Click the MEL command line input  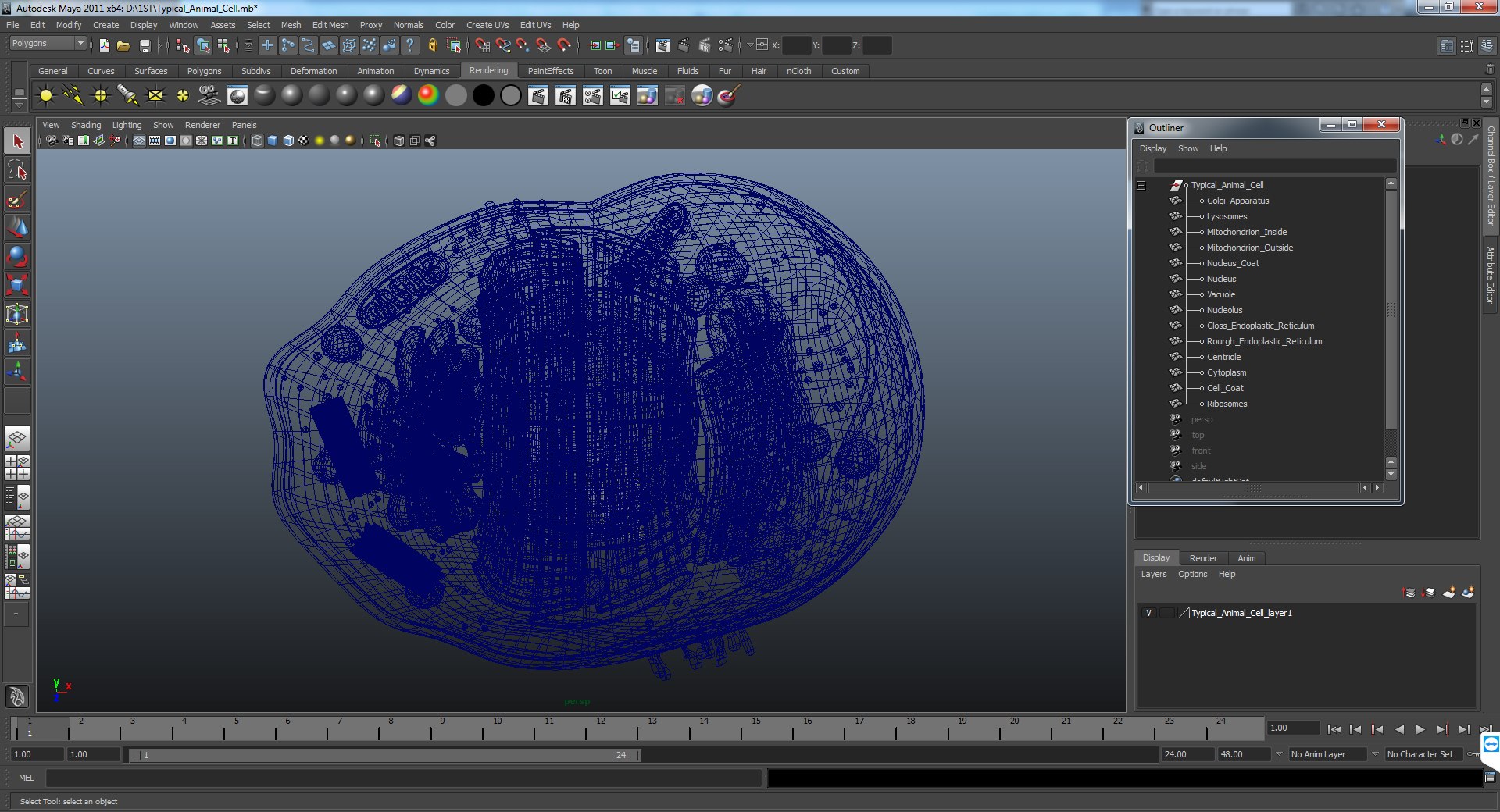point(403,778)
